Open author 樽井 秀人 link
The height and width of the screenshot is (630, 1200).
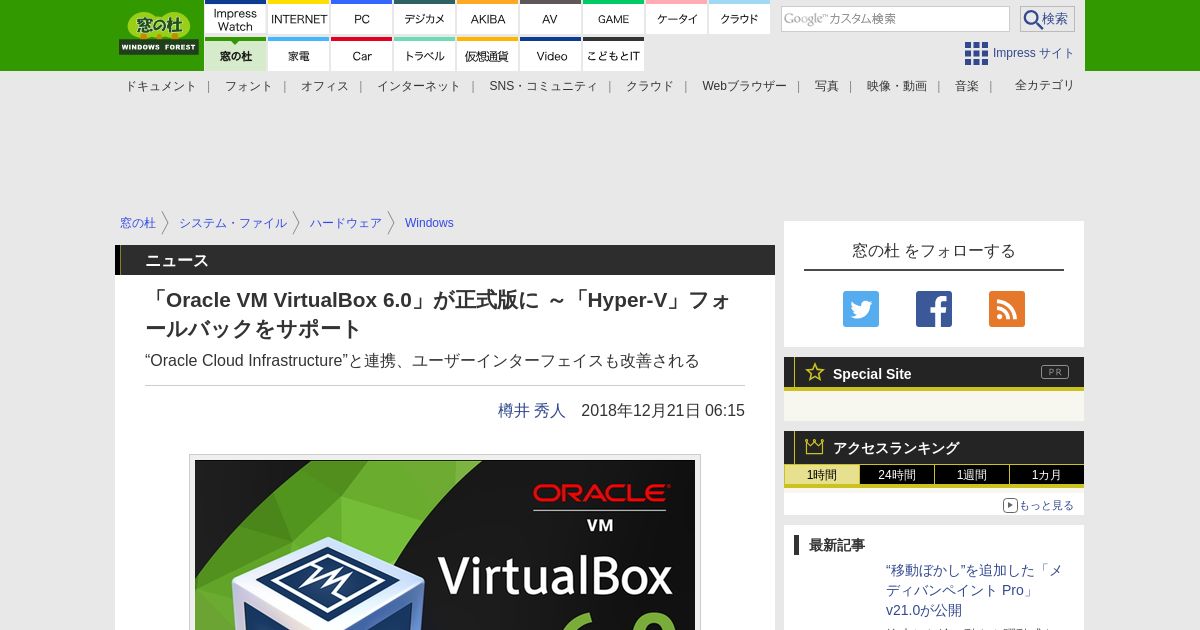pos(532,411)
